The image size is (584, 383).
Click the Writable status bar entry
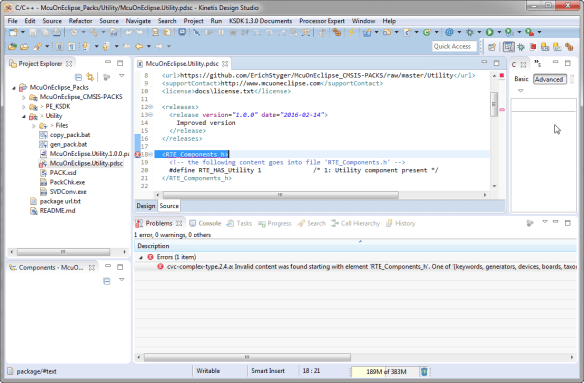208,371
